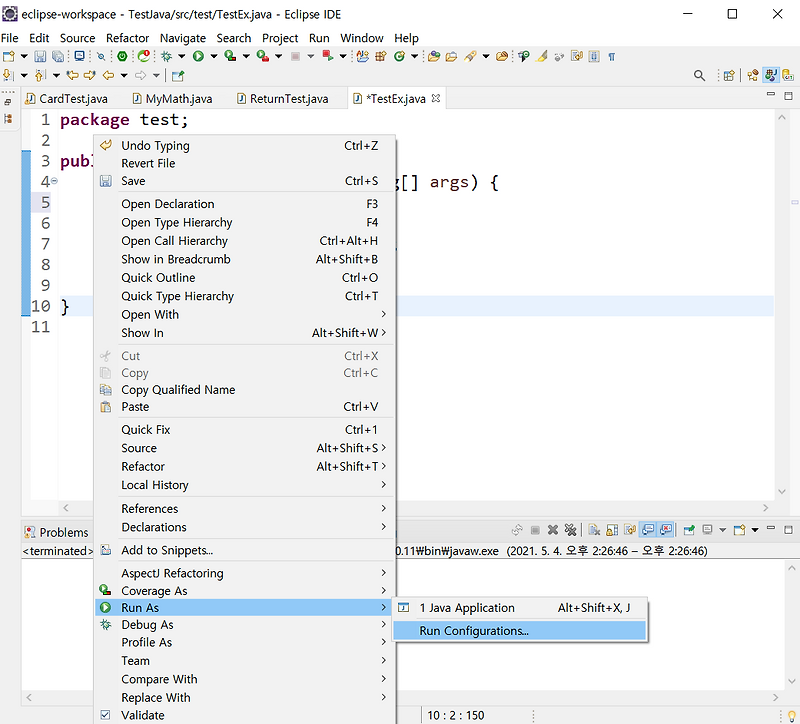800x724 pixels.
Task: Launch the Debug toolbar icon
Action: pos(165,56)
